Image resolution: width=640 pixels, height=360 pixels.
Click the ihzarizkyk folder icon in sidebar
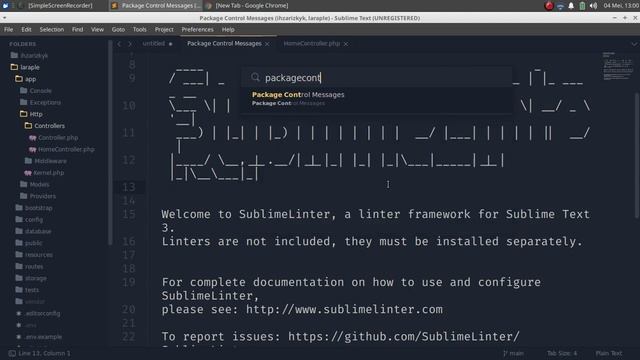(14, 55)
